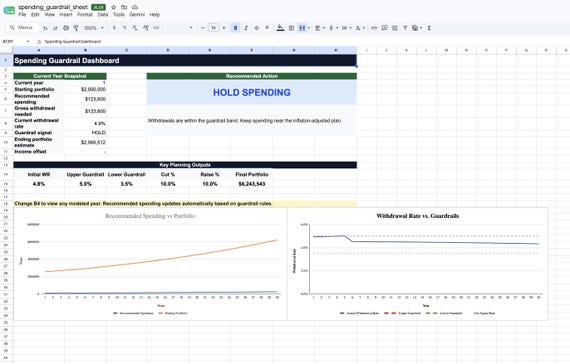Toggle Strikethrough formatting
Viewport: 570px width, 364px height.
click(257, 28)
